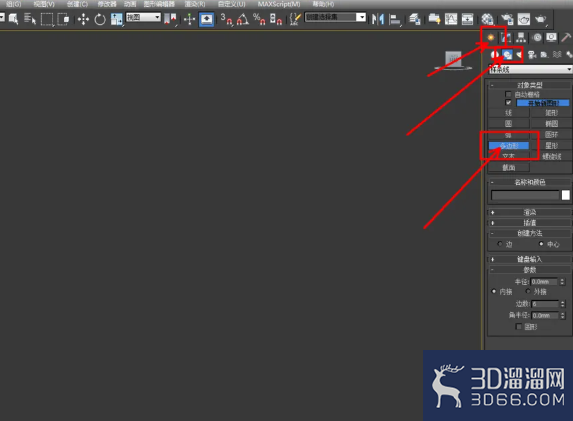Click the 文本 shape button
Image resolution: width=573 pixels, height=421 pixels.
(x=508, y=156)
